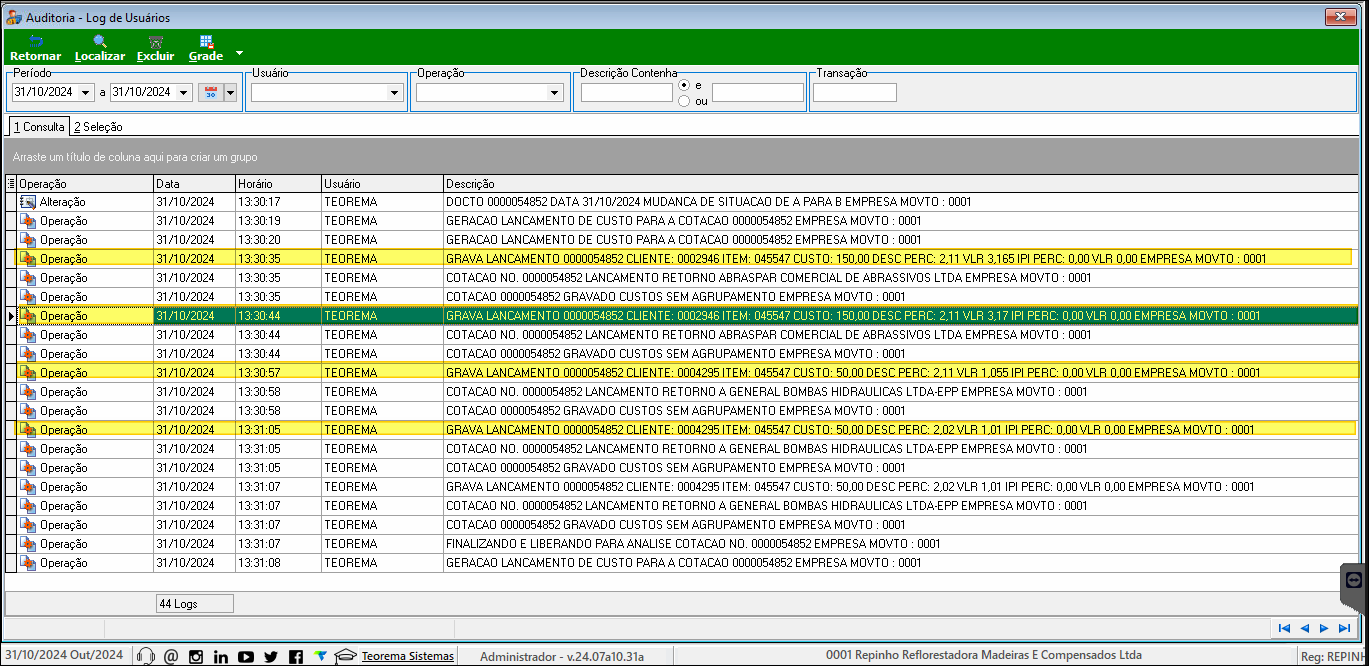Screen dimensions: 1369x666
Task: Click the Operação icon in the 13:30:57 row
Action: pyautogui.click(x=28, y=373)
